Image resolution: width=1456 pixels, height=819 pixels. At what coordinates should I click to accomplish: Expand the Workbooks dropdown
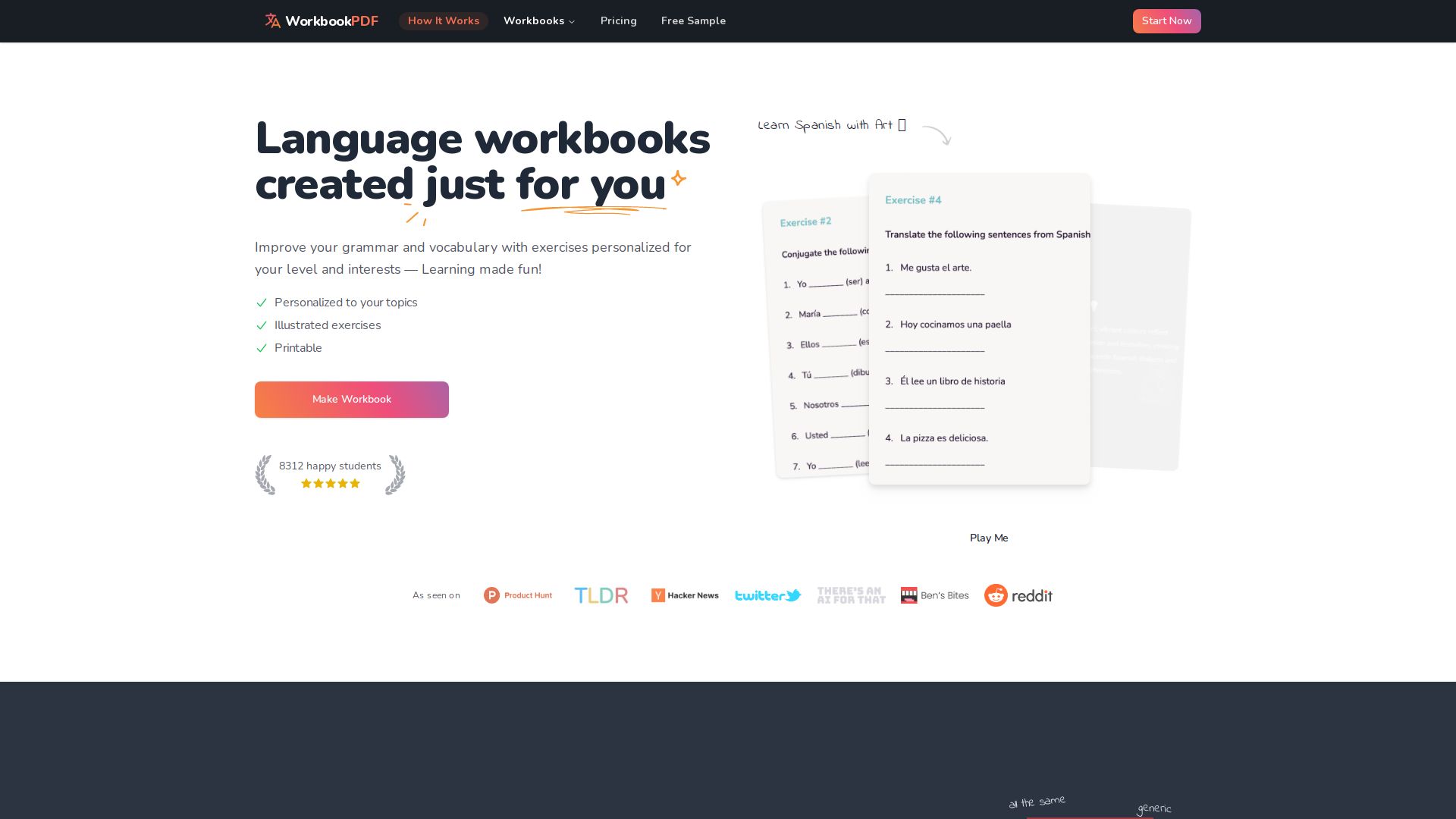click(539, 20)
